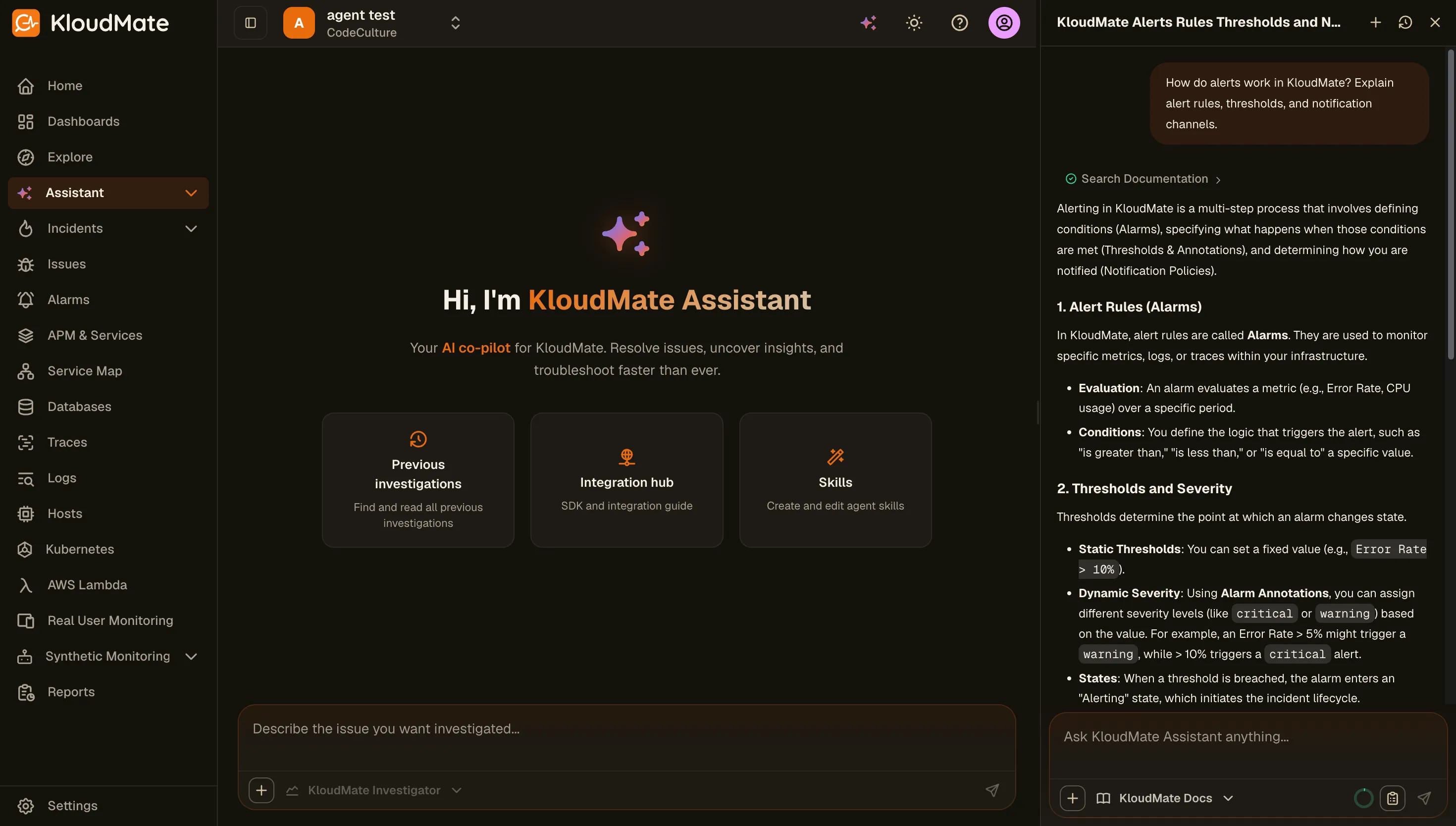Open the user profile avatar
This screenshot has width=1456, height=826.
[1004, 23]
